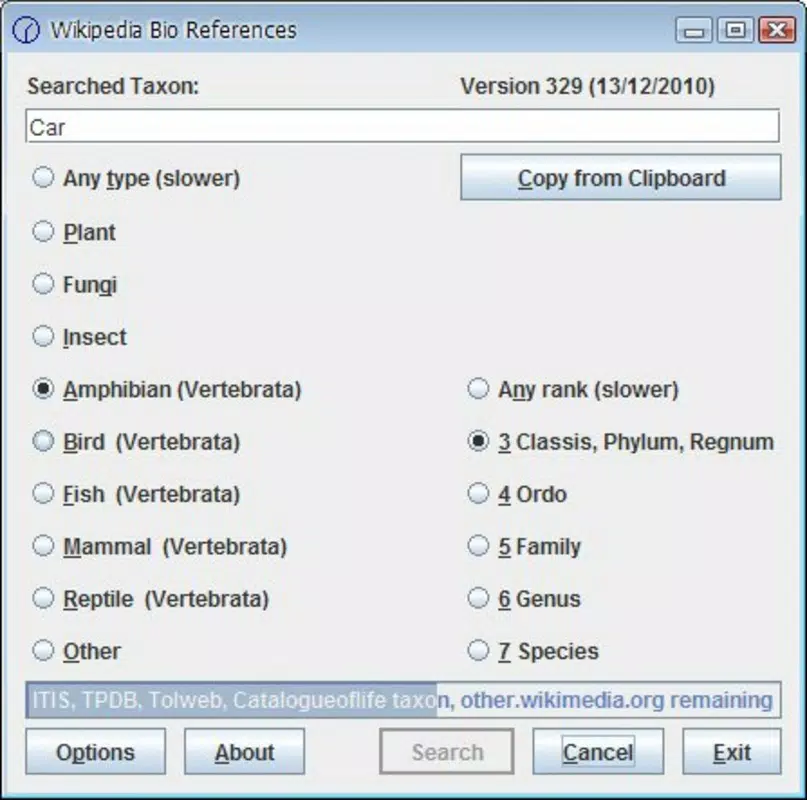Select 3 Classis, Phylum, Regnum rank
807x800 pixels.
[620, 442]
